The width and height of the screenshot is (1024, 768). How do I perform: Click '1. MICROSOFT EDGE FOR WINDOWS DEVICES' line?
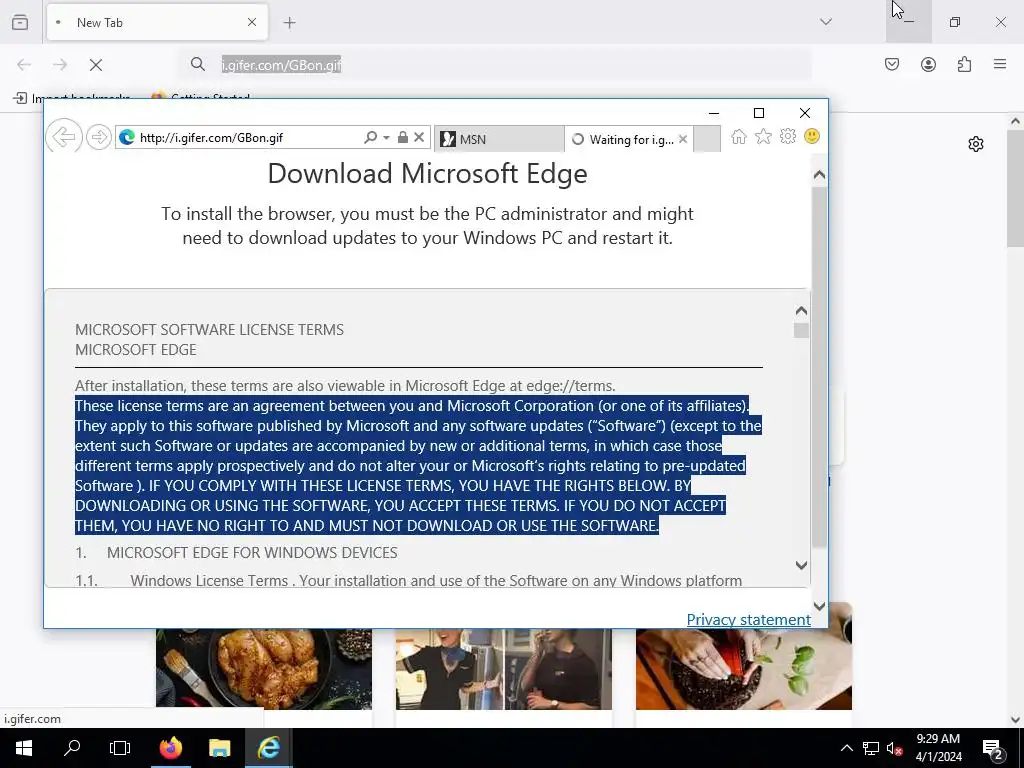tap(236, 552)
